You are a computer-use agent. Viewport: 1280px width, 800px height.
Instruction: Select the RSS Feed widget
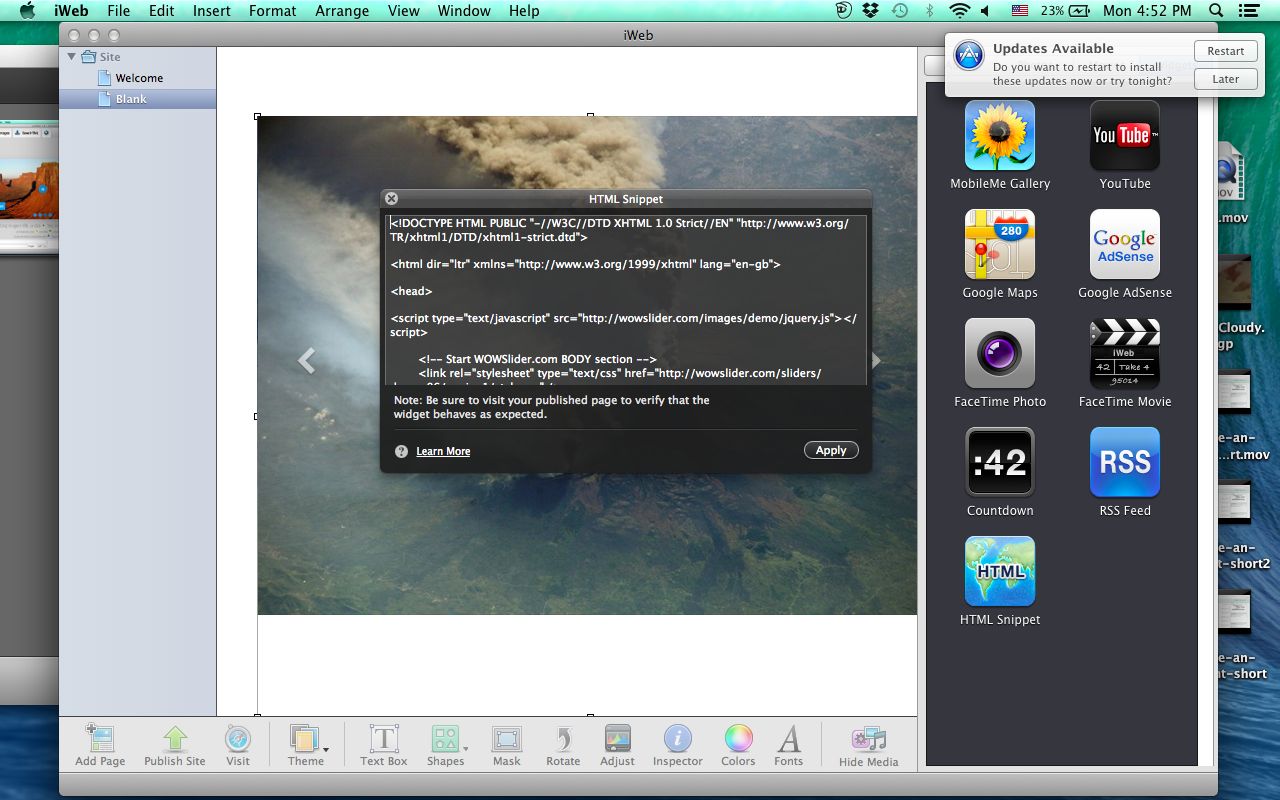tap(1125, 462)
